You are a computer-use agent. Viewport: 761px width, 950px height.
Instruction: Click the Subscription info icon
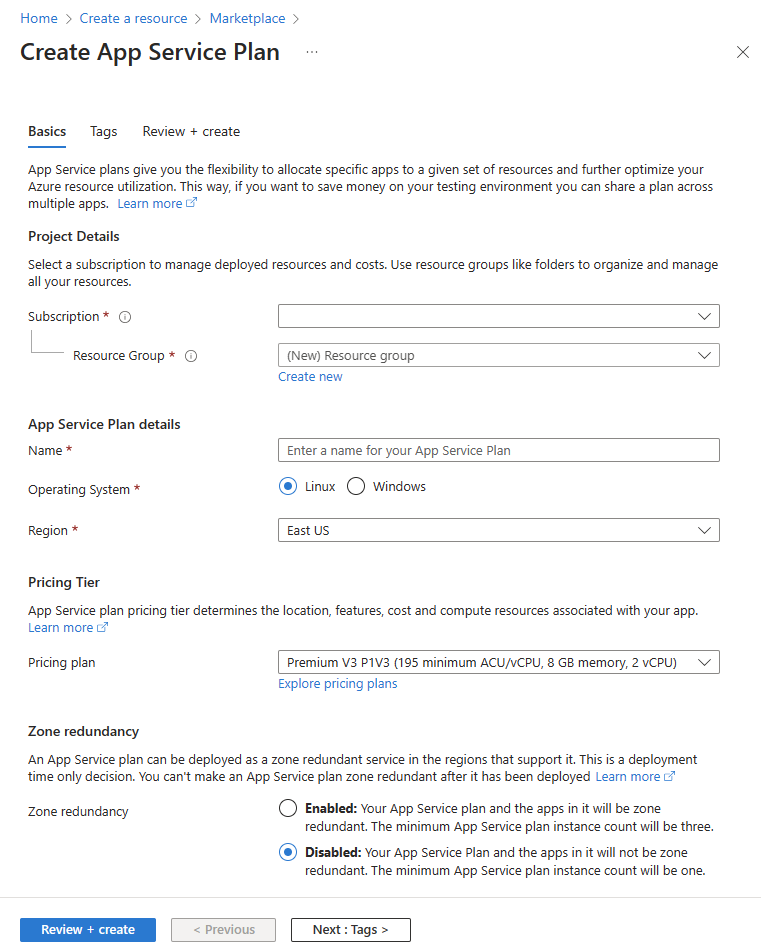click(124, 316)
